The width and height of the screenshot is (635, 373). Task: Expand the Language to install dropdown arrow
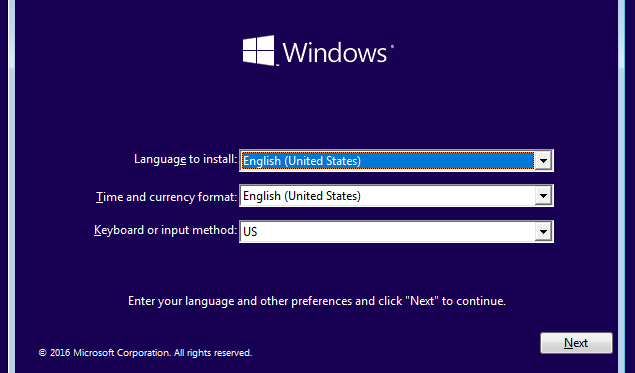coord(543,161)
